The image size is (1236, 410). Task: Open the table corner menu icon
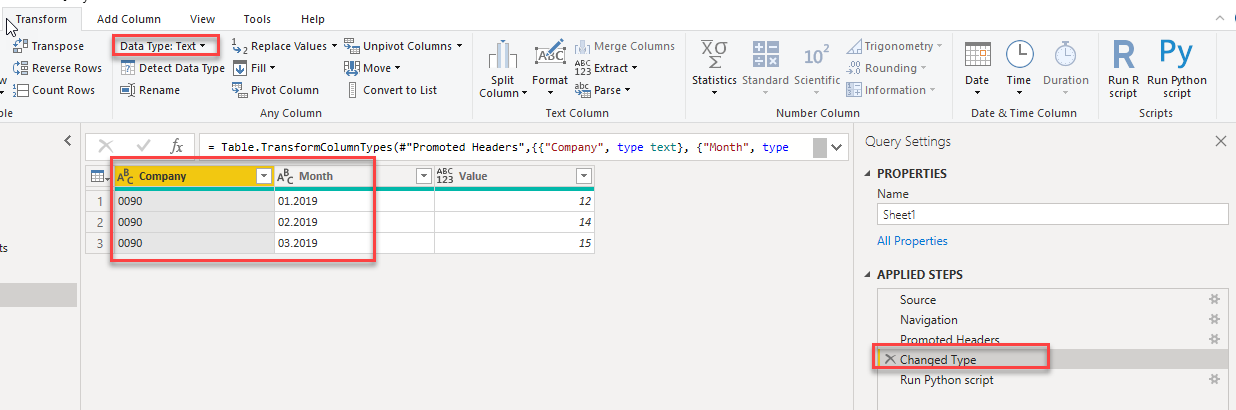[x=99, y=176]
